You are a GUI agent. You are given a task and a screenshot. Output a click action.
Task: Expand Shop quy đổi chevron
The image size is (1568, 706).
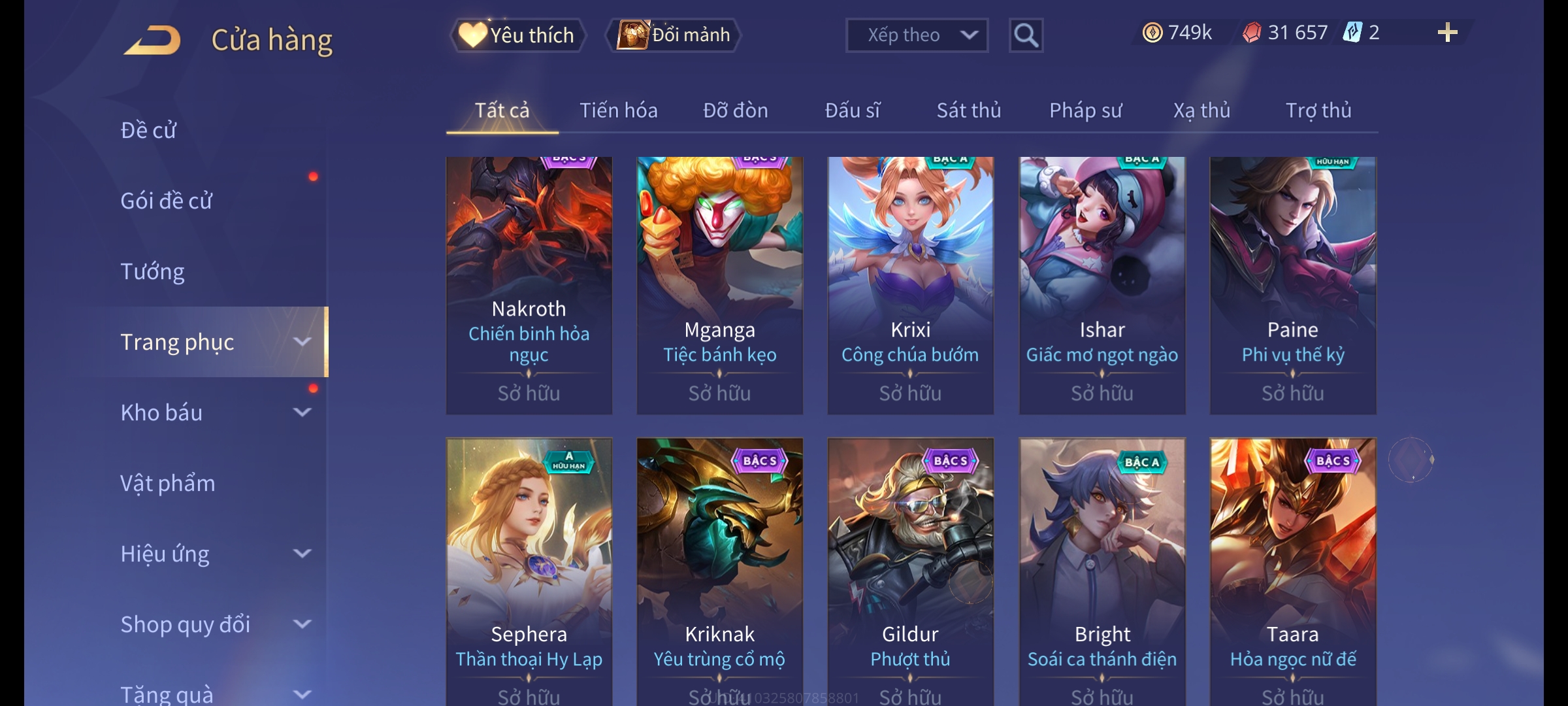pyautogui.click(x=302, y=624)
